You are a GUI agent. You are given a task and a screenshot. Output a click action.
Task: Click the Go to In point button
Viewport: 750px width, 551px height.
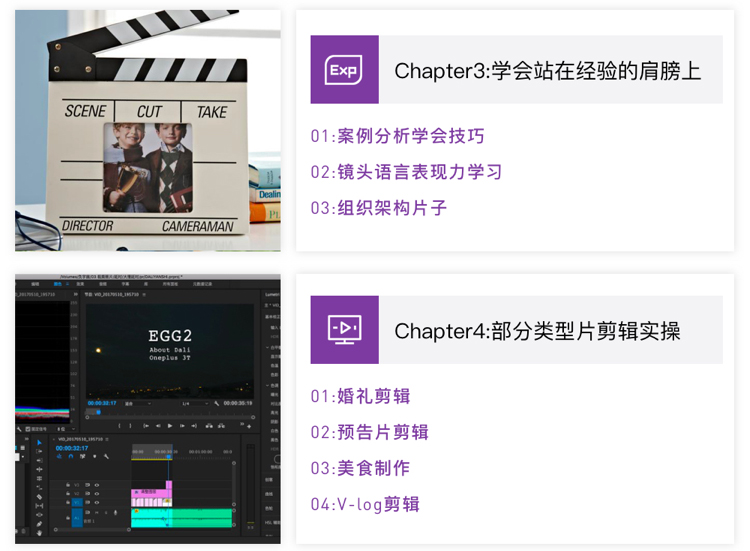click(146, 426)
